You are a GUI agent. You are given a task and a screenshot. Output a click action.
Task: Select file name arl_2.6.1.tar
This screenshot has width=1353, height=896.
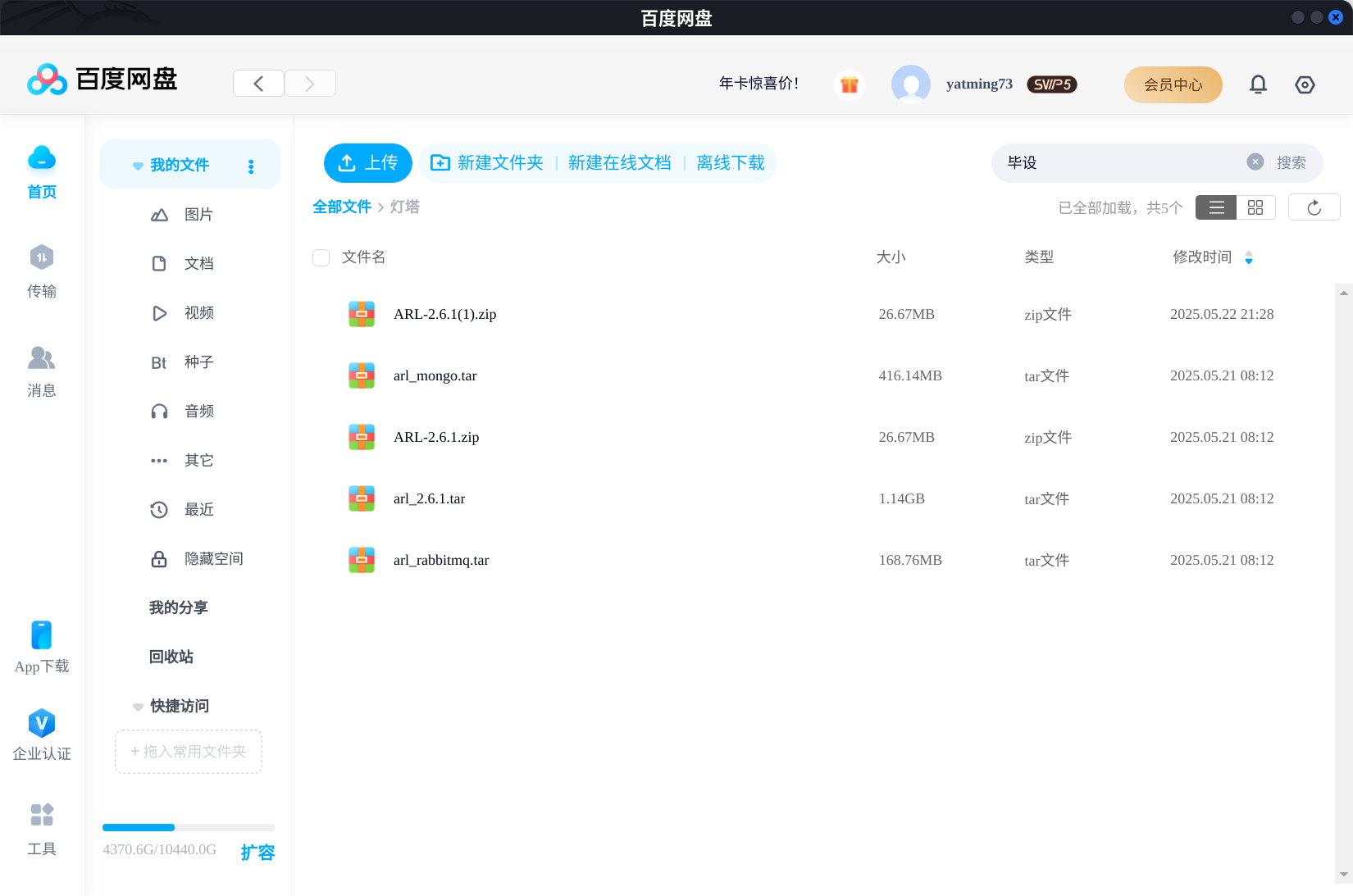(x=430, y=498)
